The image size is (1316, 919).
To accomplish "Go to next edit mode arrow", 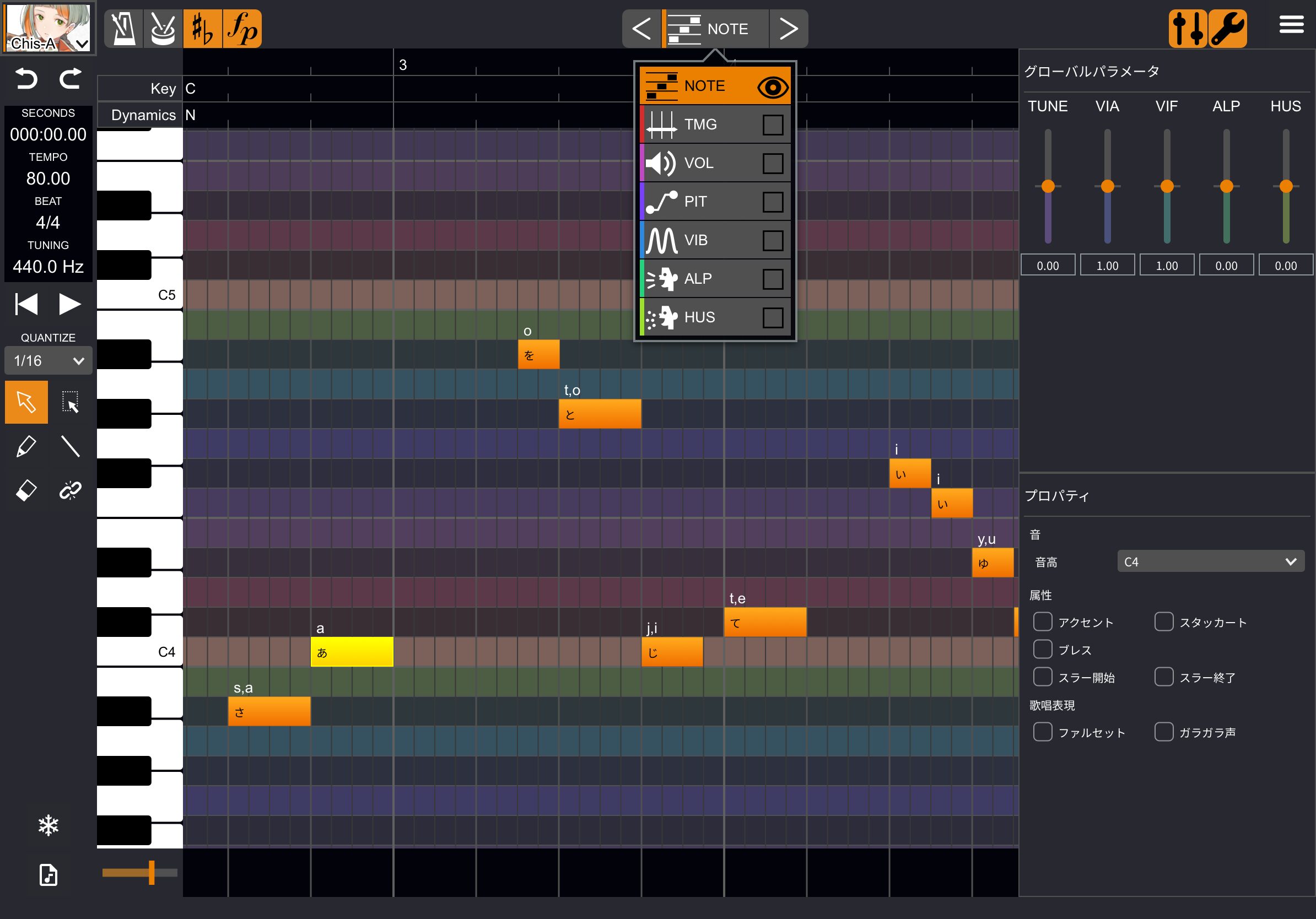I will (x=789, y=29).
